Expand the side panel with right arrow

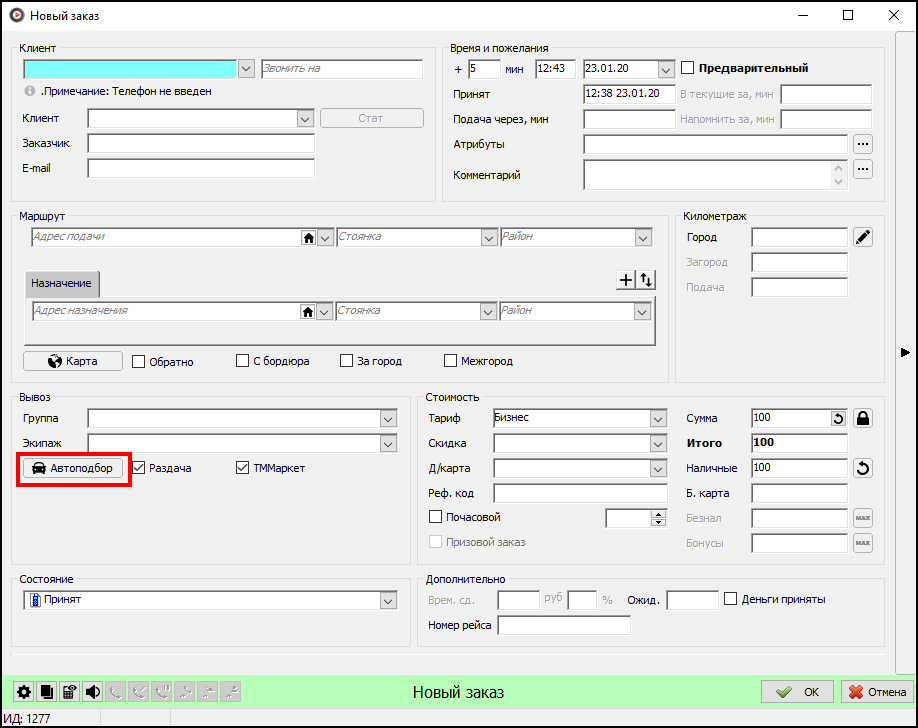pyautogui.click(x=905, y=352)
